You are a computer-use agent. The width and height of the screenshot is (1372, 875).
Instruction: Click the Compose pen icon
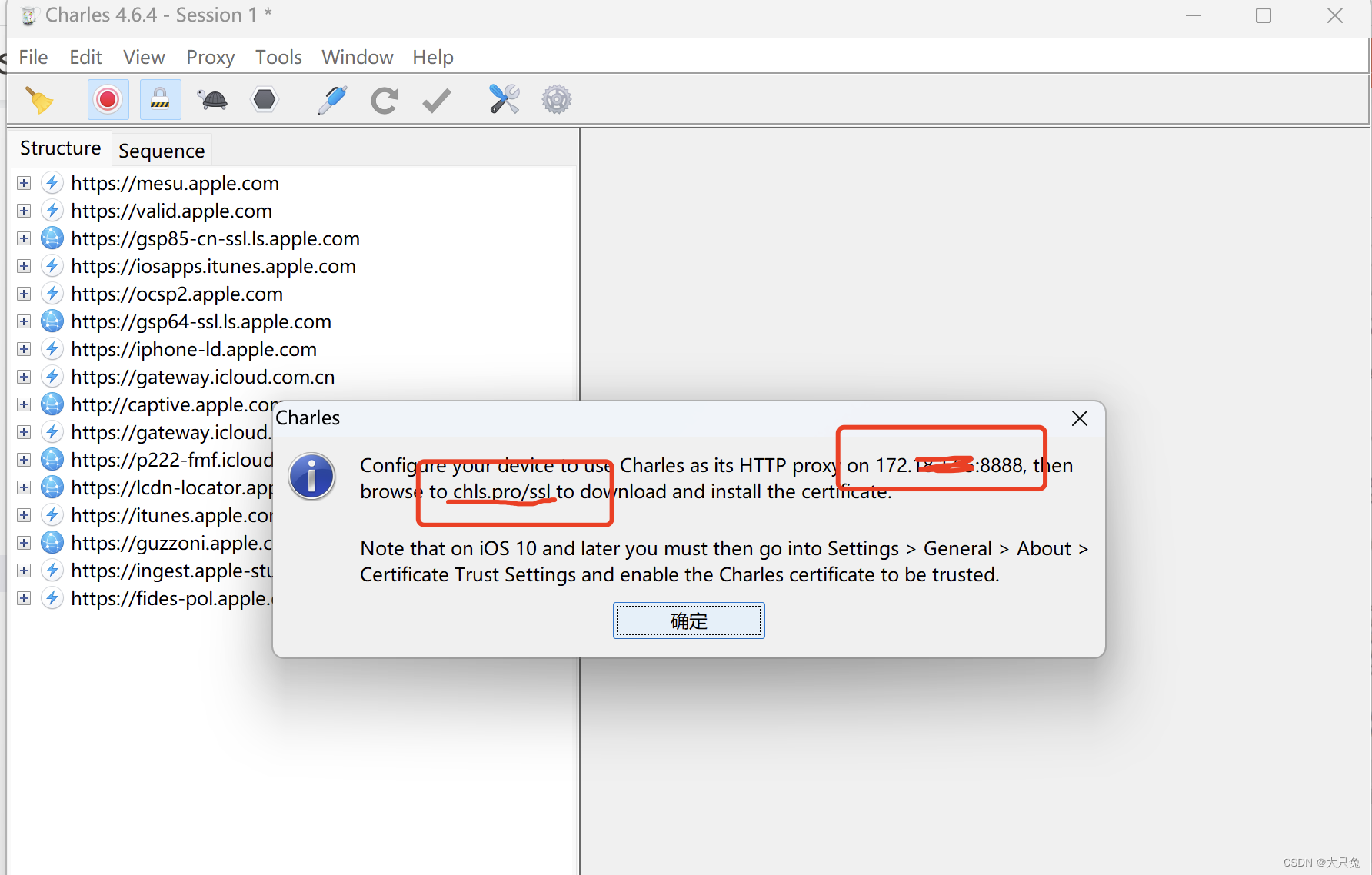[332, 100]
